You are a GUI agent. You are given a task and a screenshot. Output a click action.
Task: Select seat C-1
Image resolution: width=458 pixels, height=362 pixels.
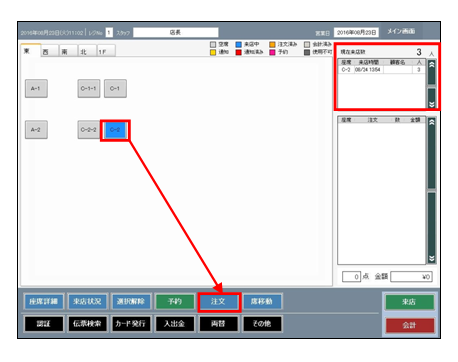tap(115, 89)
